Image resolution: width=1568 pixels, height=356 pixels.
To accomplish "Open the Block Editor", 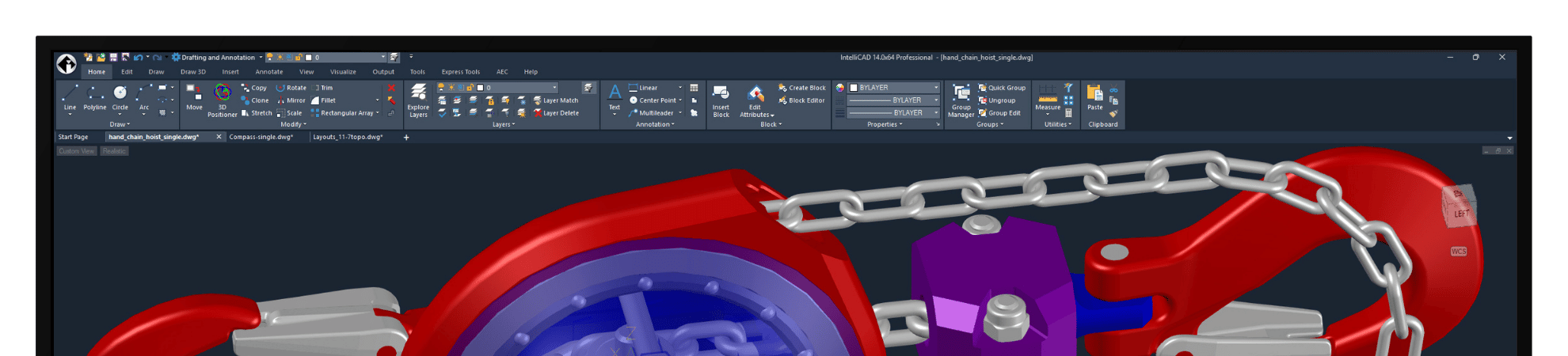I will tap(801, 100).
